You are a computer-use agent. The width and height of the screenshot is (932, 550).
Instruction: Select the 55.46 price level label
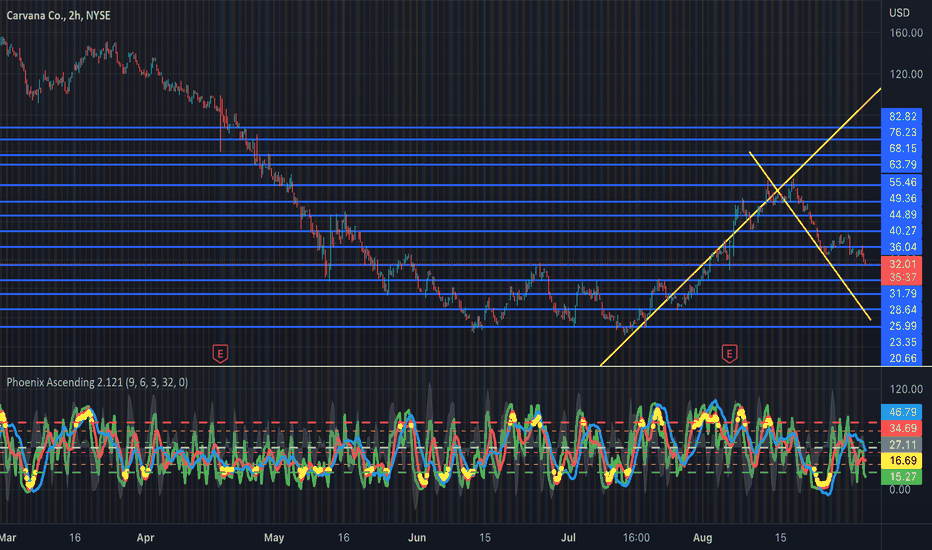902,183
